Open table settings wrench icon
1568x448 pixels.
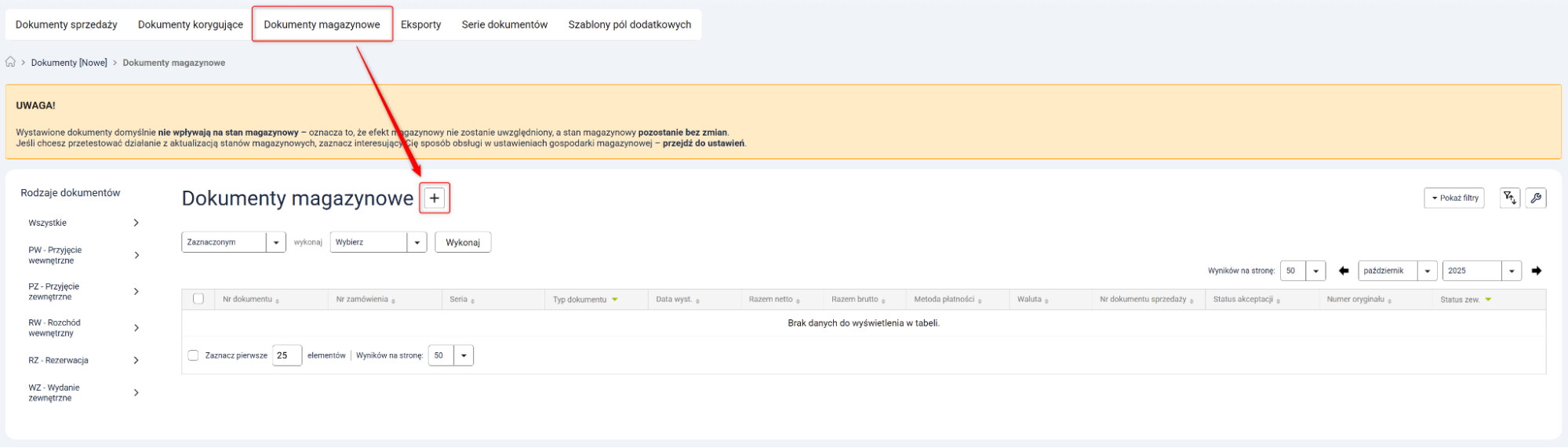[1536, 198]
